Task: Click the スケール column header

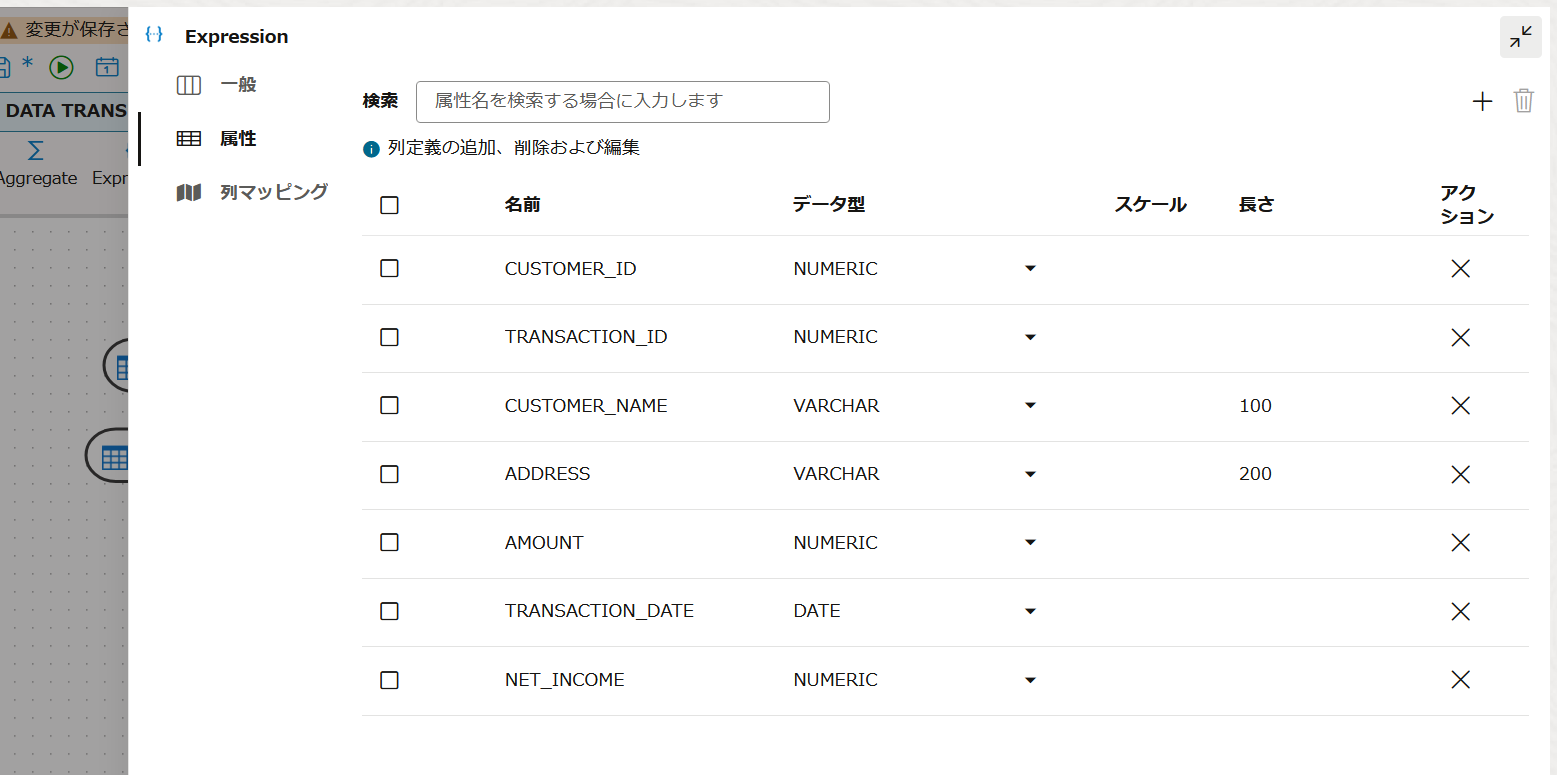Action: (x=1150, y=205)
